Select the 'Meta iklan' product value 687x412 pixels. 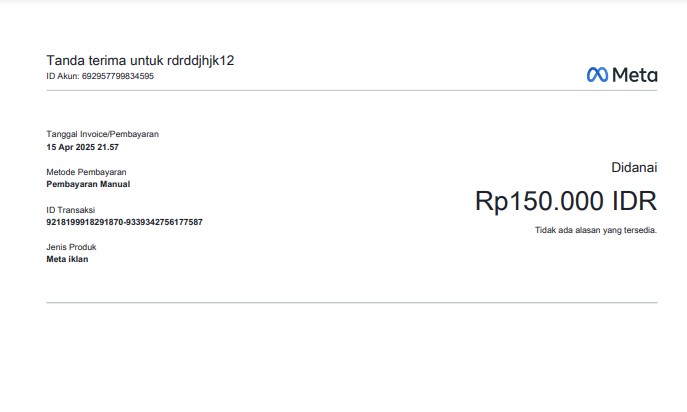pos(67,259)
